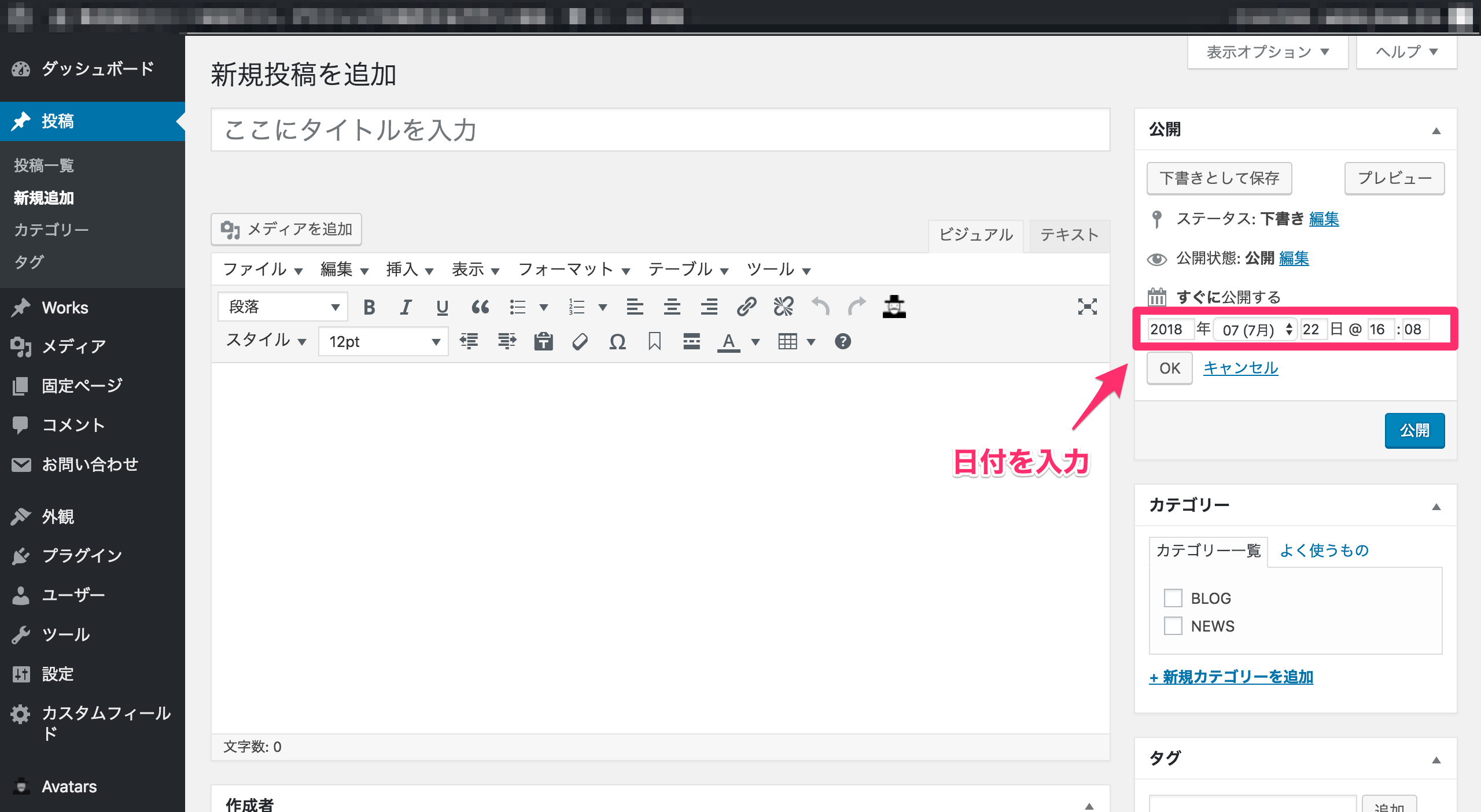This screenshot has width=1481, height=812.
Task: Open the text color picker arrow
Action: click(x=755, y=342)
